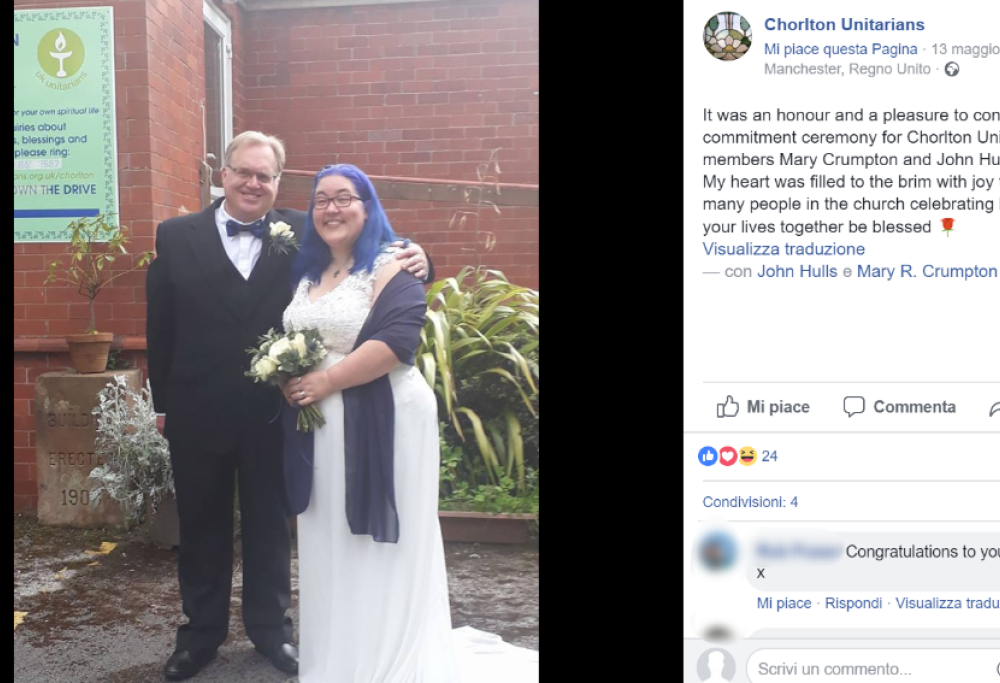Click Mi piace questa Pagina link

point(841,49)
